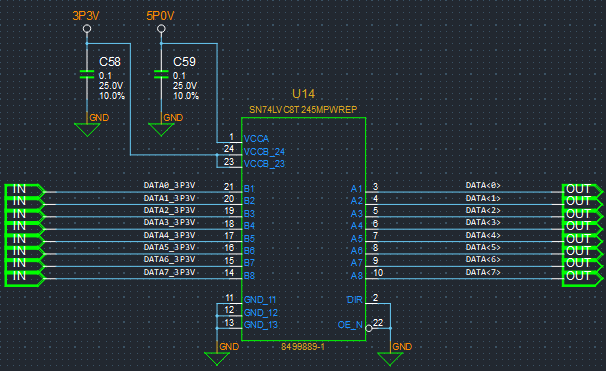
Task: Select the 5P0V power symbol
Action: 161,29
